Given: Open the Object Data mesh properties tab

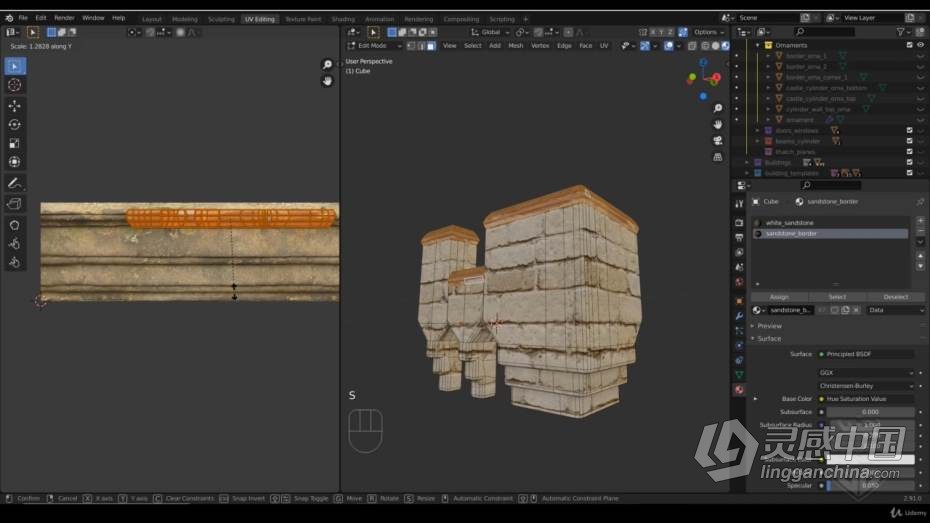Looking at the screenshot, I should pos(739,375).
